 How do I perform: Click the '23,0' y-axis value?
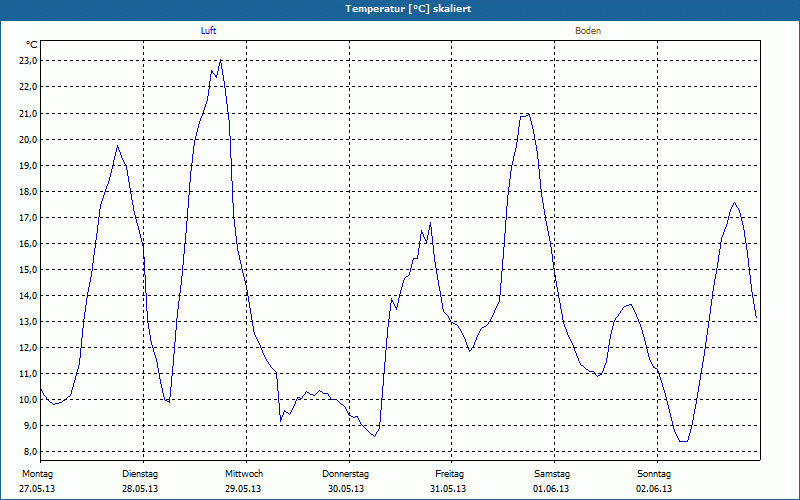(28, 61)
